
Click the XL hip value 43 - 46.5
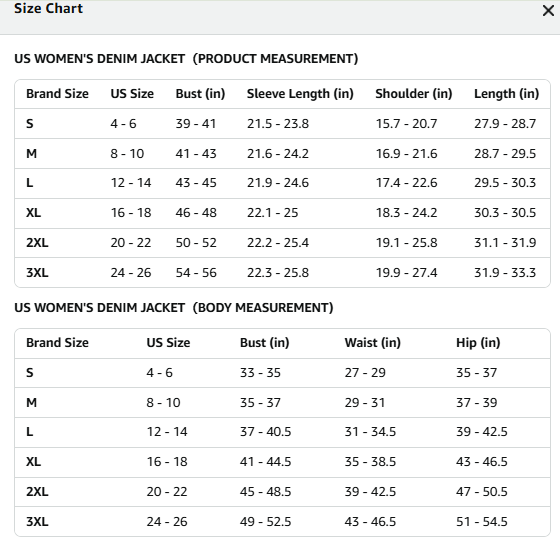(481, 462)
